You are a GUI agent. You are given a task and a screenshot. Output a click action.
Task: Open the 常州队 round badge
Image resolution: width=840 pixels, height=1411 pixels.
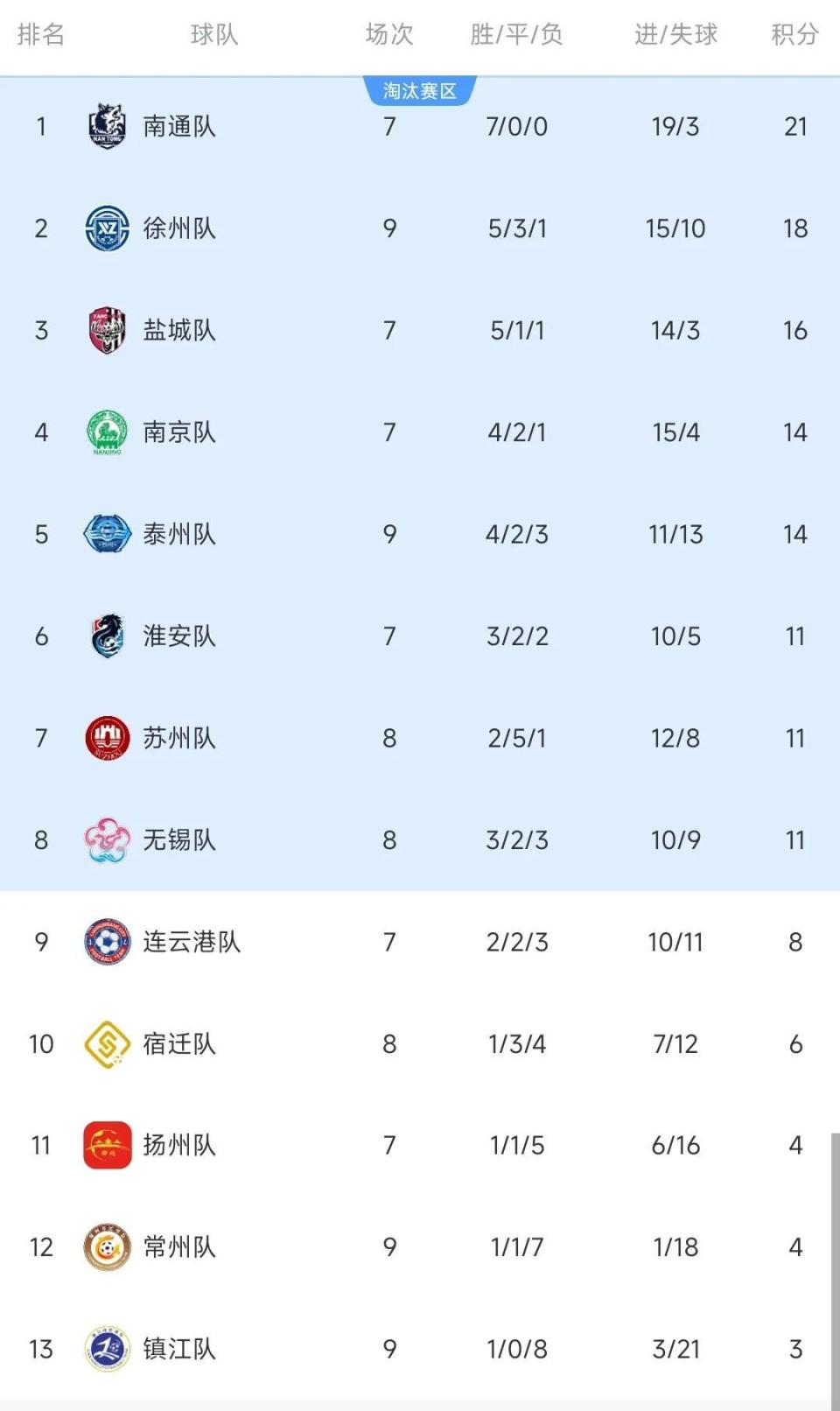click(x=107, y=1247)
